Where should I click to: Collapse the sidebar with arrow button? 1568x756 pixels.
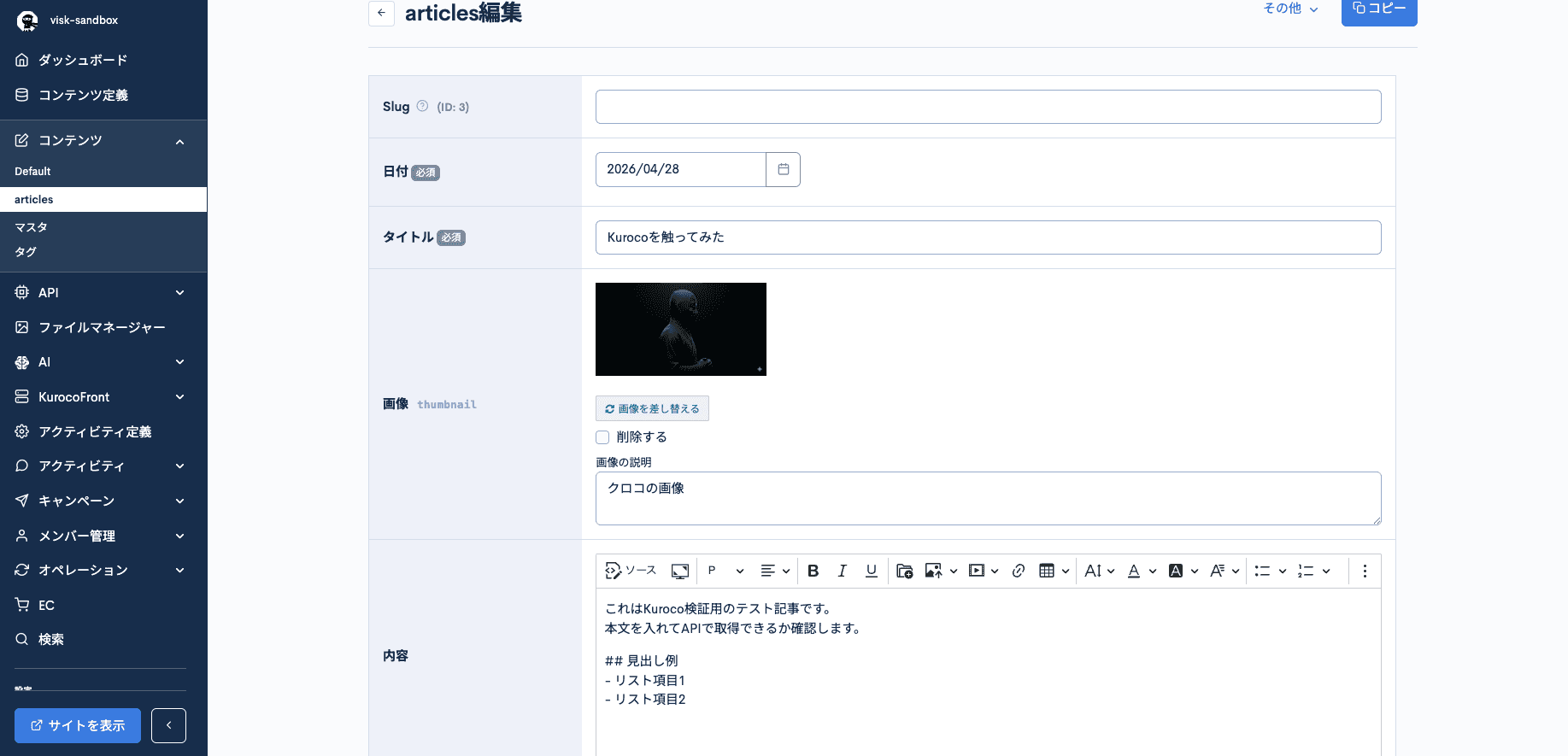(x=168, y=725)
